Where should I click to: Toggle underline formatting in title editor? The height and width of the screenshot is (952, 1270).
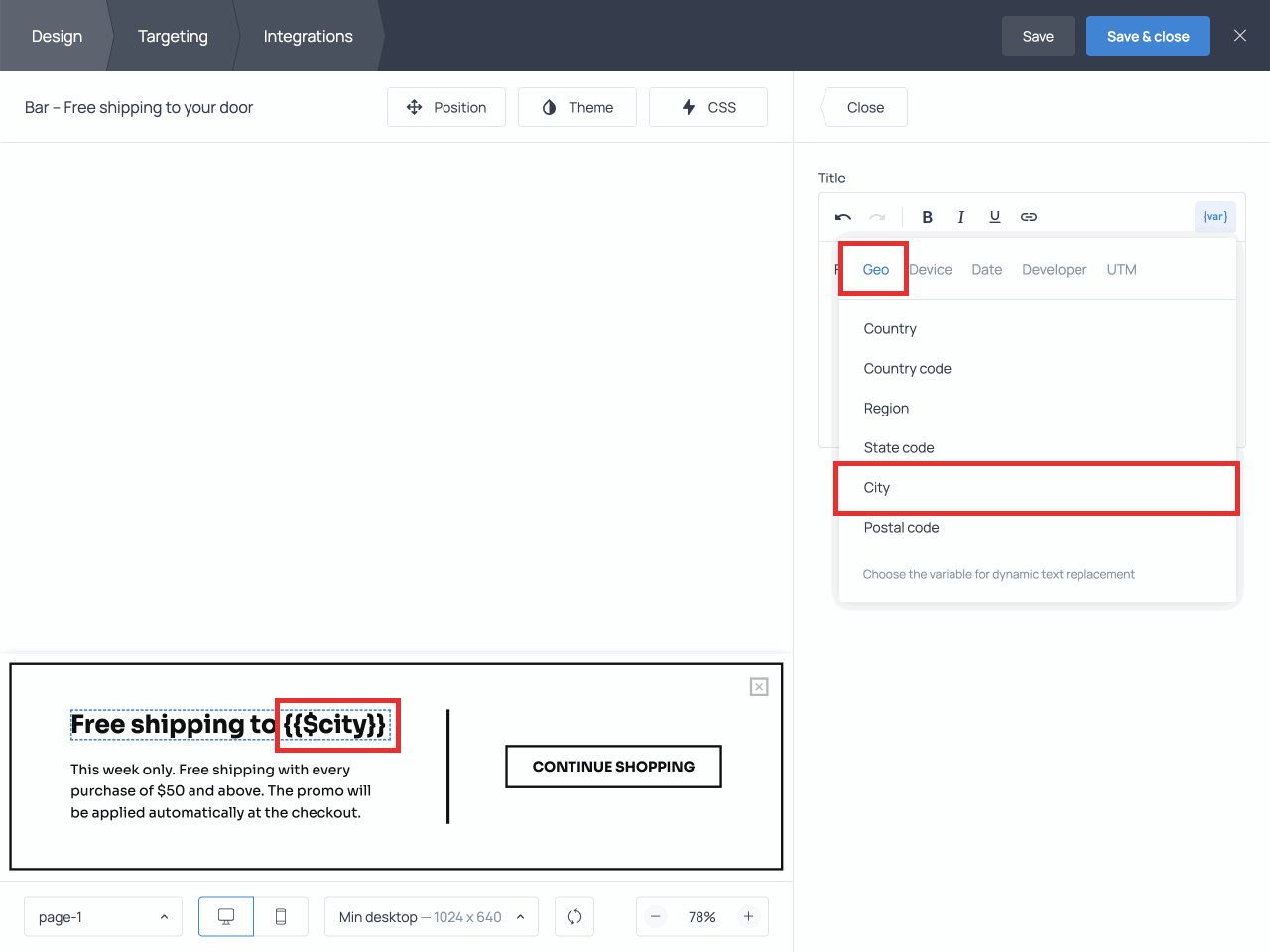click(x=994, y=217)
